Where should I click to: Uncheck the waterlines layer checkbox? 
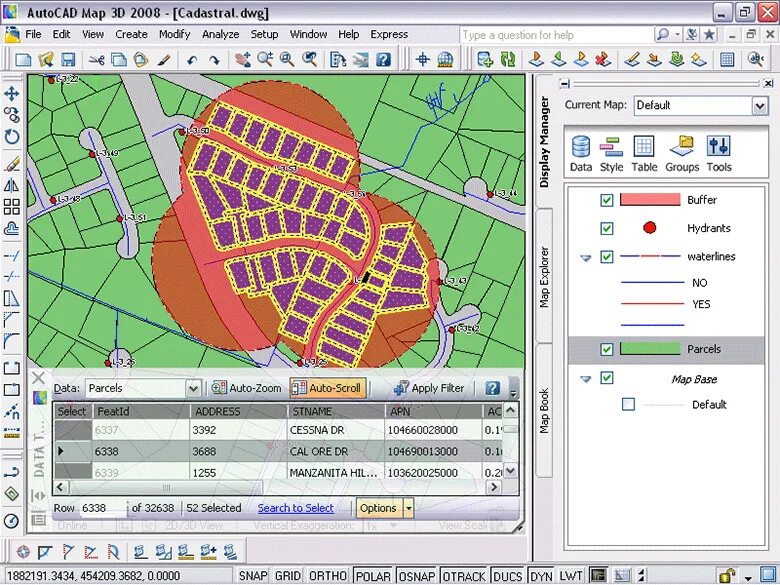(606, 257)
